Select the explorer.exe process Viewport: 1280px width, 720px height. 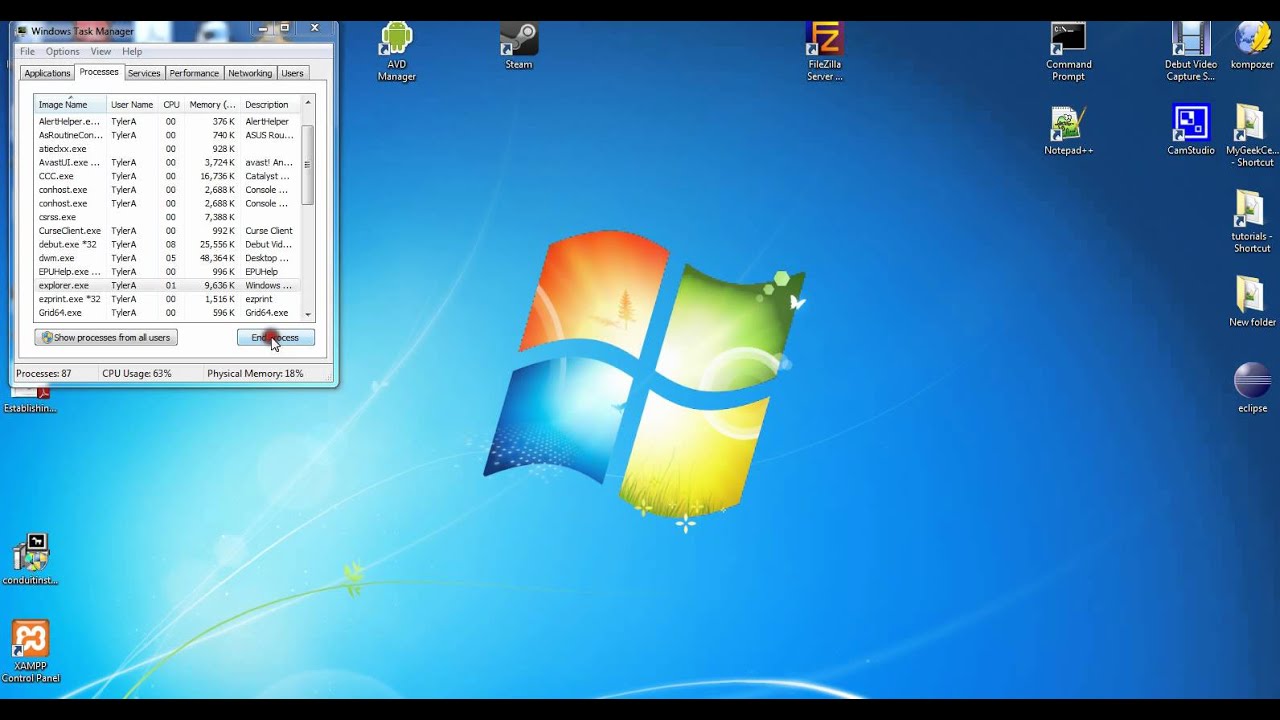pyautogui.click(x=167, y=285)
